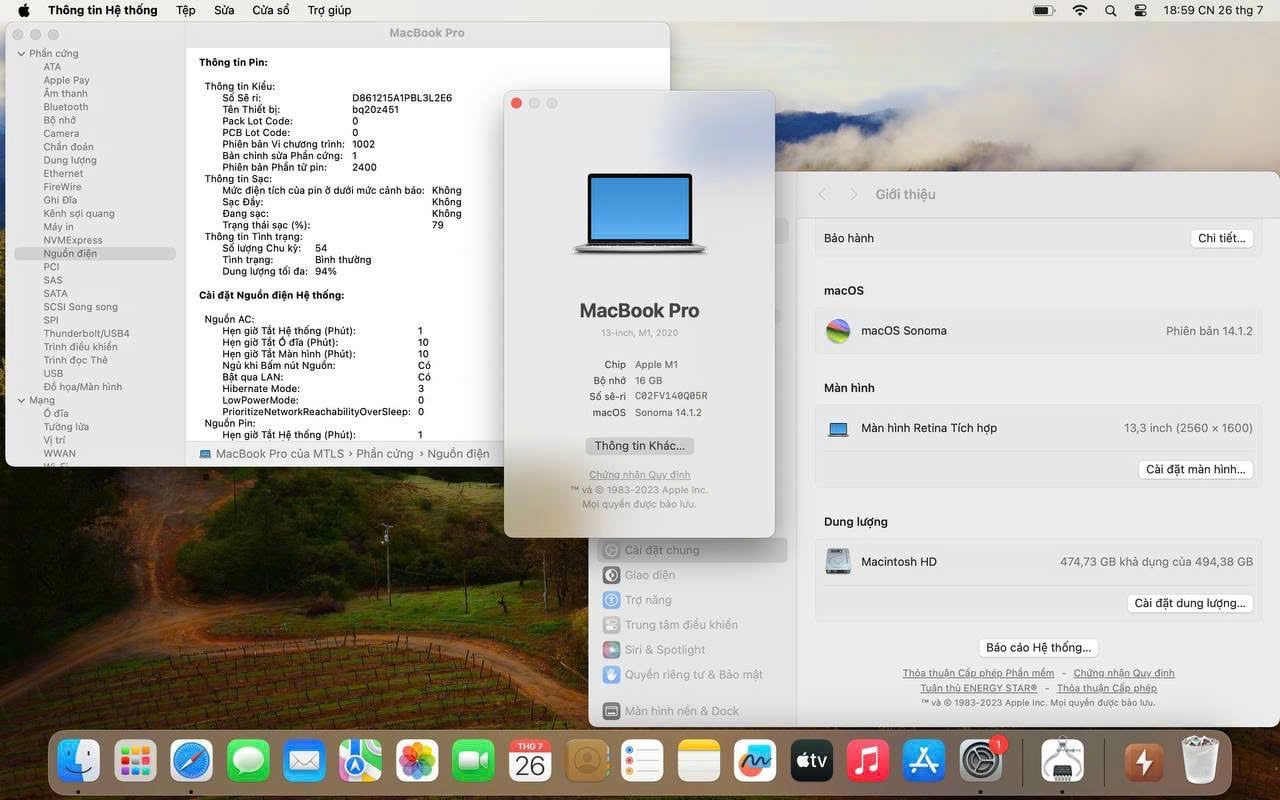1280x800 pixels.
Task: Open Giao diện in Settings sidebar
Action: (x=692, y=575)
